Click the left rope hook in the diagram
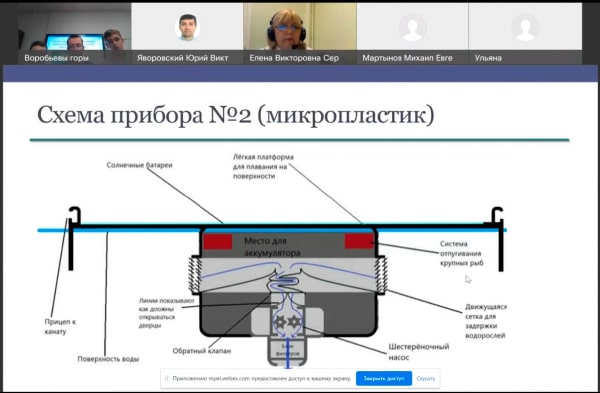The image size is (600, 393). pos(74,215)
